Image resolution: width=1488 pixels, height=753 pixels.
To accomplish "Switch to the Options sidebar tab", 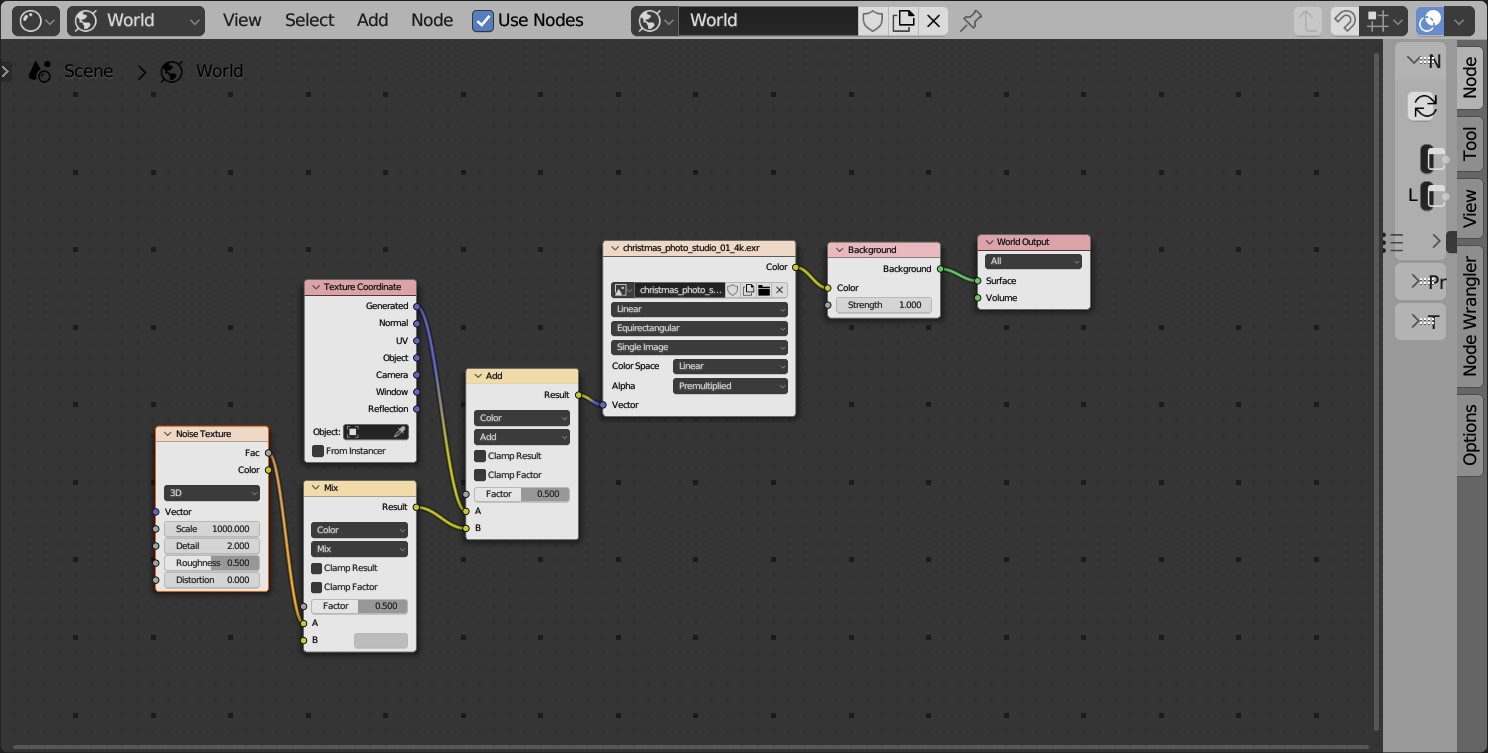I will coord(1469,434).
